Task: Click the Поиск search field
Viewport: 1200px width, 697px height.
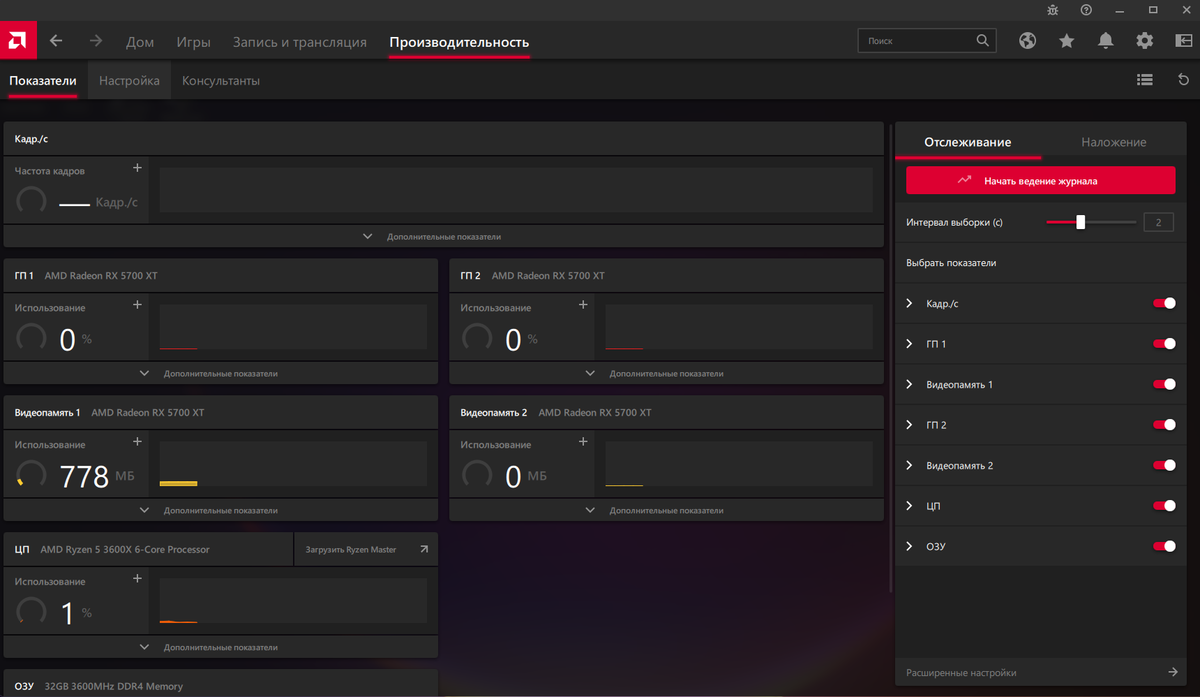Action: point(927,41)
